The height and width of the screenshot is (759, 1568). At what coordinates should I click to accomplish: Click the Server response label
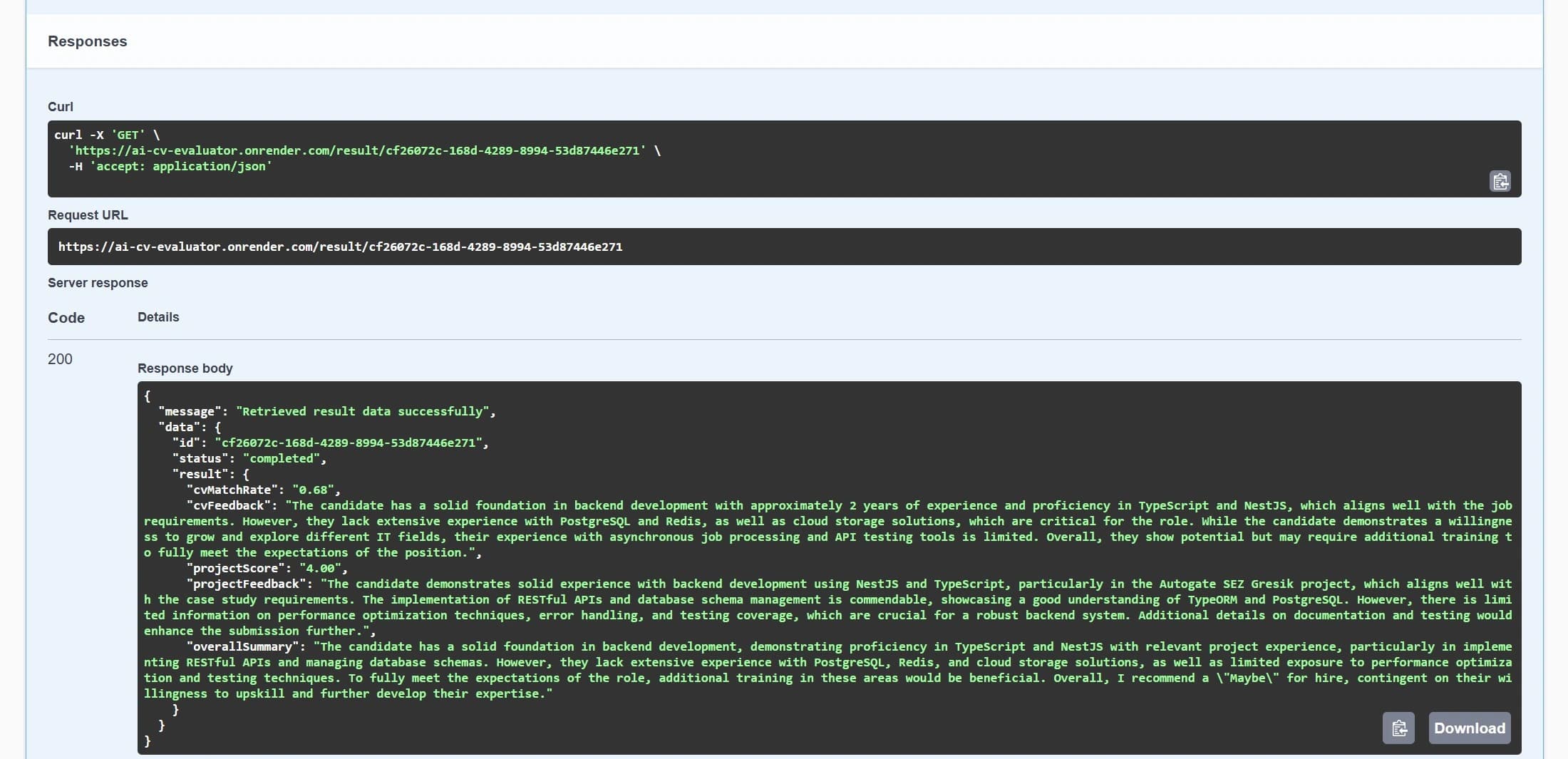pos(98,283)
